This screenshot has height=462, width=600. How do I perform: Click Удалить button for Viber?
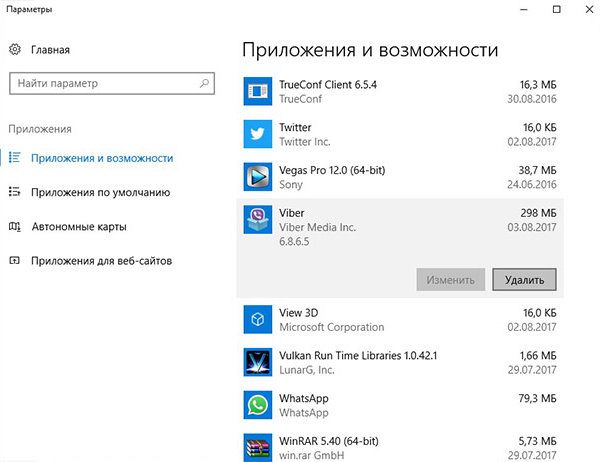(x=524, y=280)
